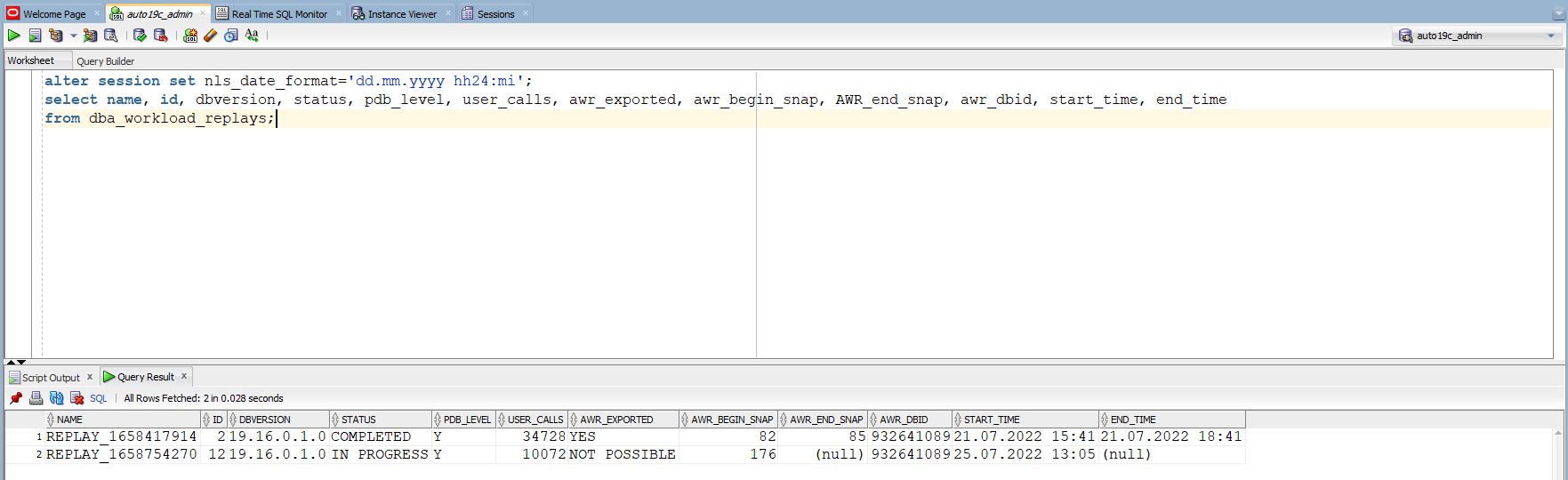Select the NOT POSSIBLE cell
The width and height of the screenshot is (1568, 480).
[623, 454]
